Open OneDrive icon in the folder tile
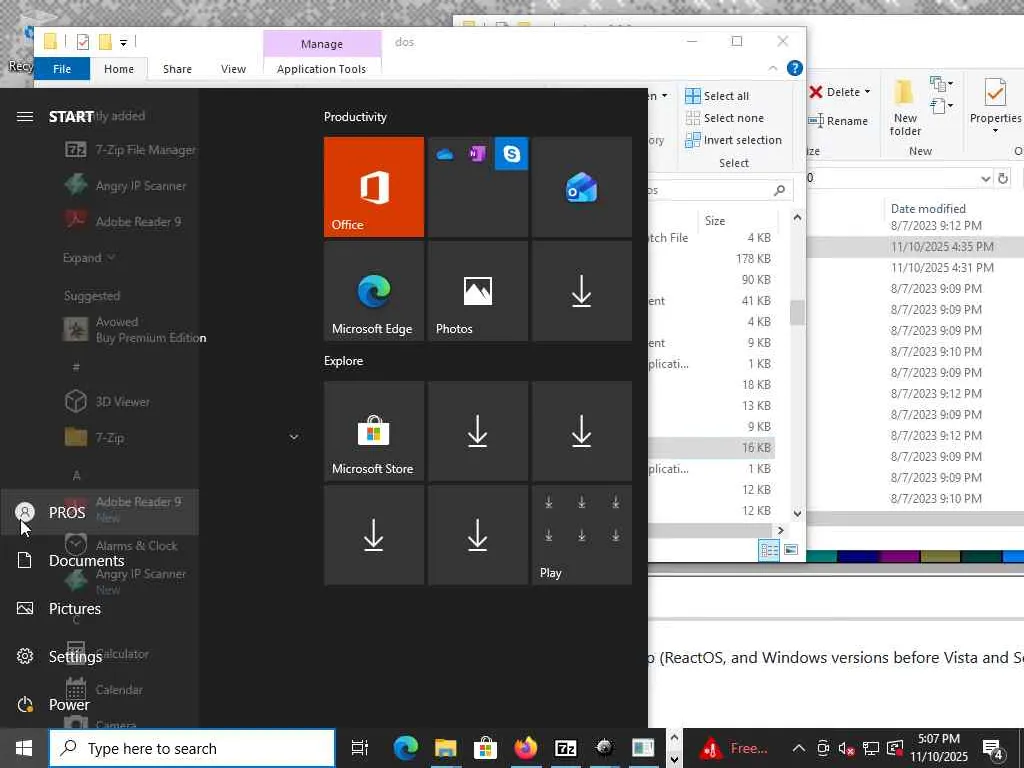Viewport: 1024px width, 768px height. click(x=445, y=154)
